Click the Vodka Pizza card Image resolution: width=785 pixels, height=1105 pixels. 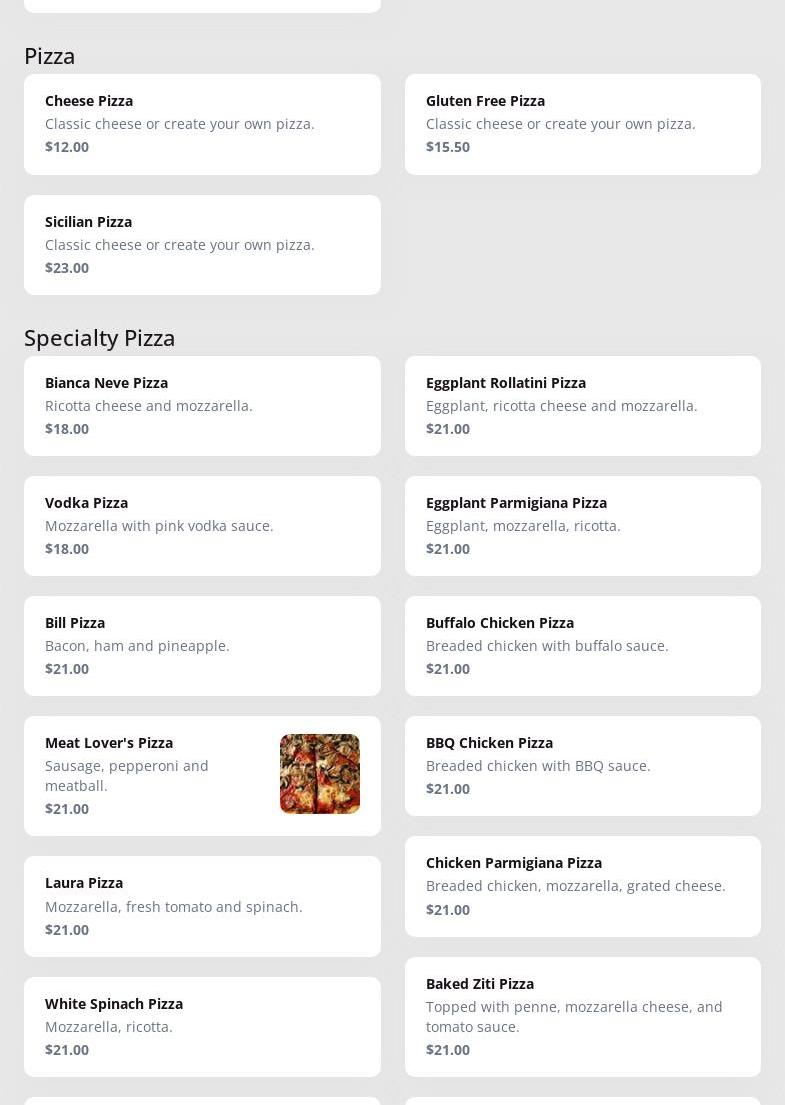pos(202,526)
